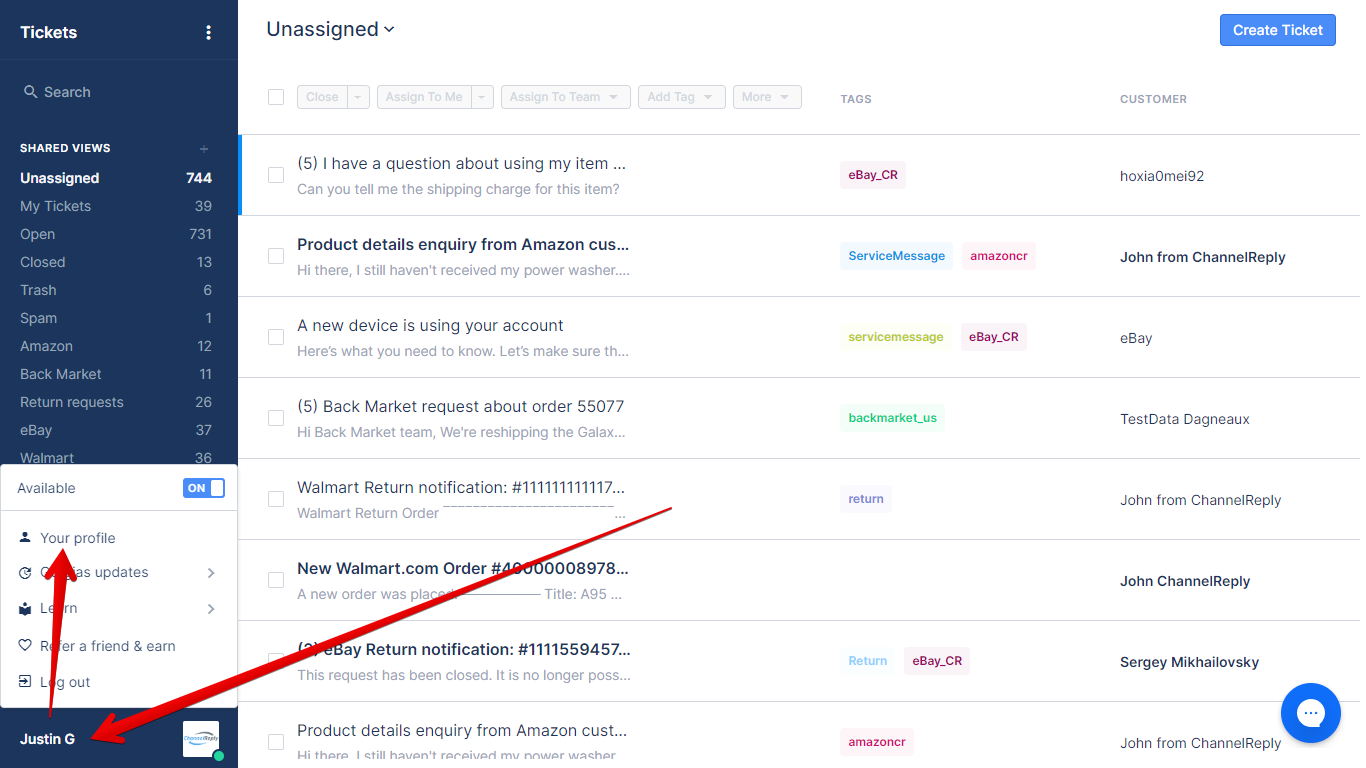
Task: Open the arrow dropdown next to Assign To Me
Action: pyautogui.click(x=483, y=97)
